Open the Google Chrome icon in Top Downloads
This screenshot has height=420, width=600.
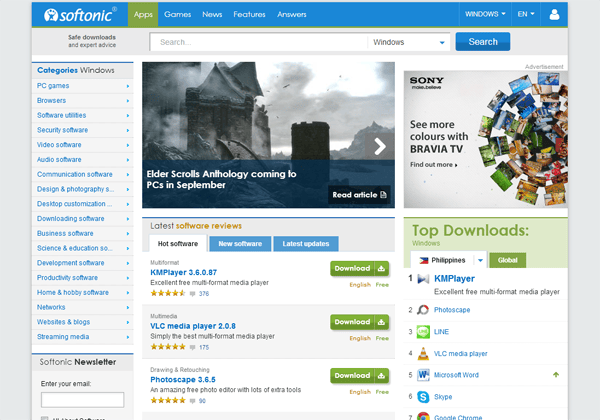coord(423,416)
